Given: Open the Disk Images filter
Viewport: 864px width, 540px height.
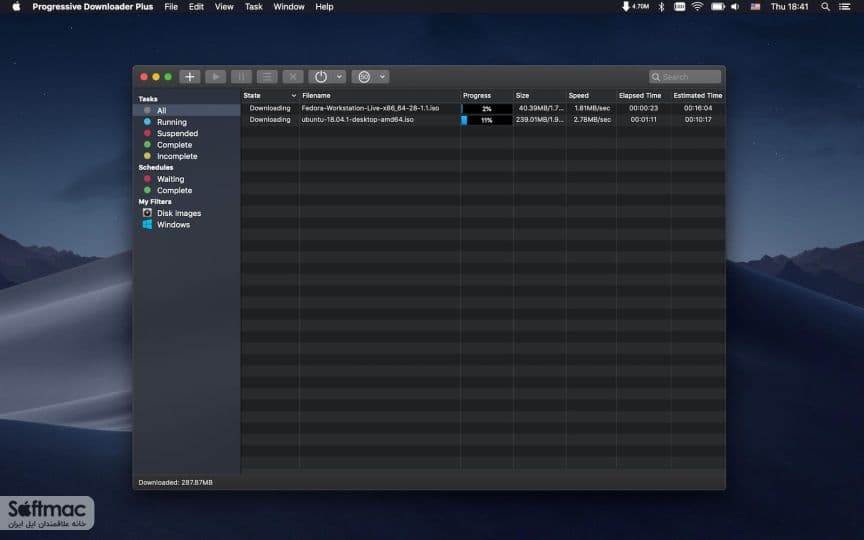Looking at the screenshot, I should click(179, 213).
